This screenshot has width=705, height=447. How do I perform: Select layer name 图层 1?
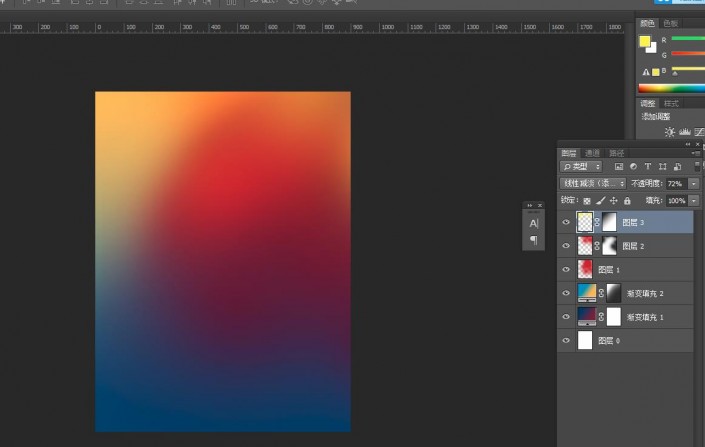609,270
